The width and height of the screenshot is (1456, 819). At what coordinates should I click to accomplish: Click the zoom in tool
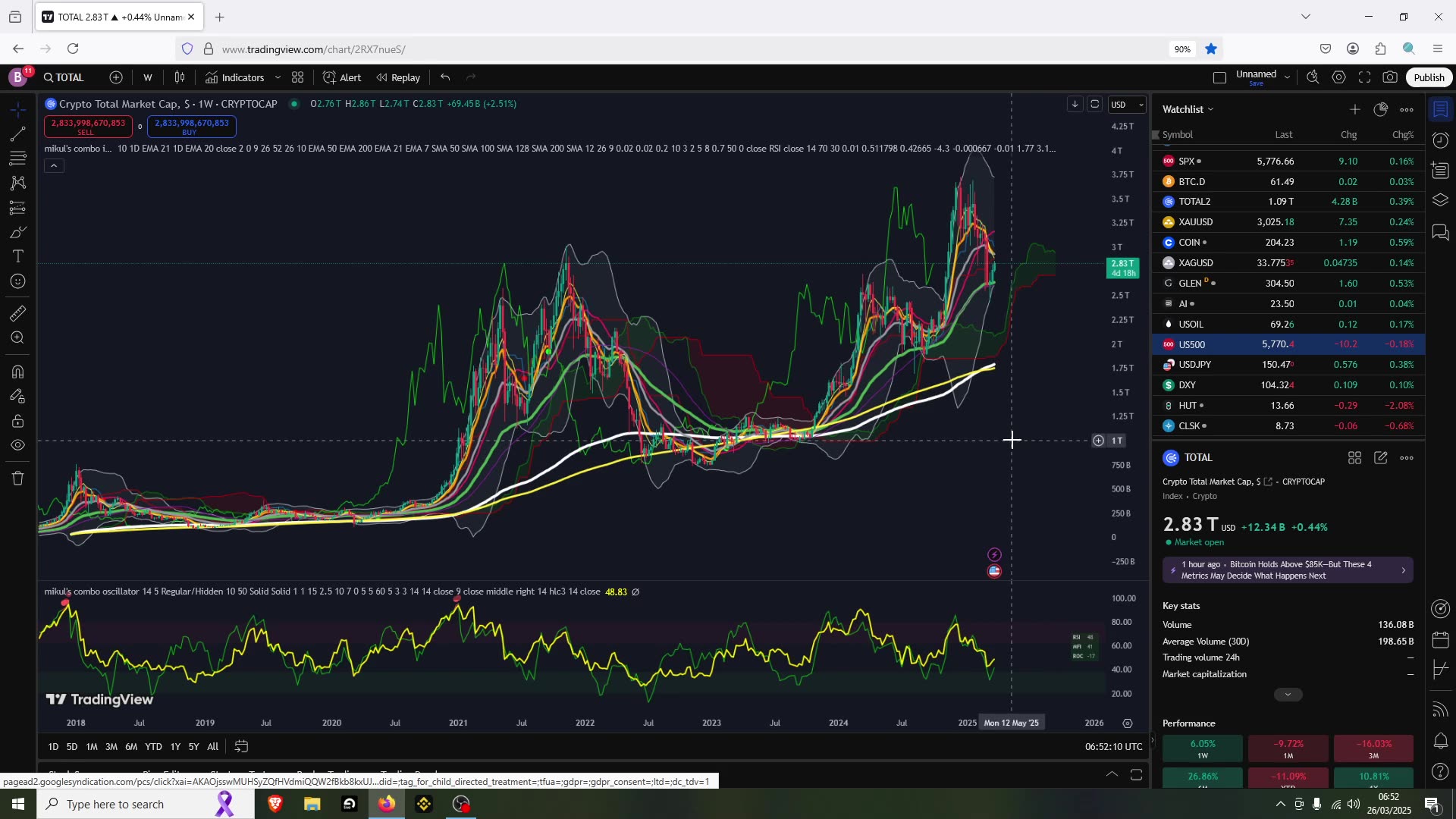point(17,338)
